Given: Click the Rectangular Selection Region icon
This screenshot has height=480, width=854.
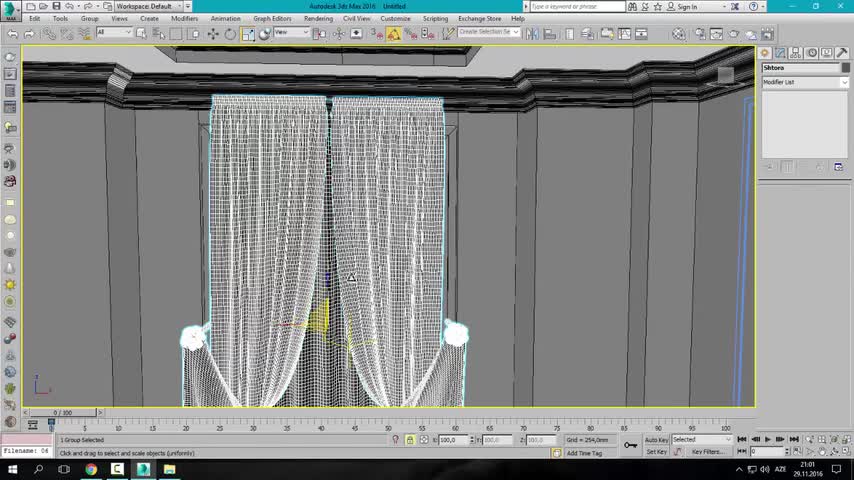Looking at the screenshot, I should 176,34.
